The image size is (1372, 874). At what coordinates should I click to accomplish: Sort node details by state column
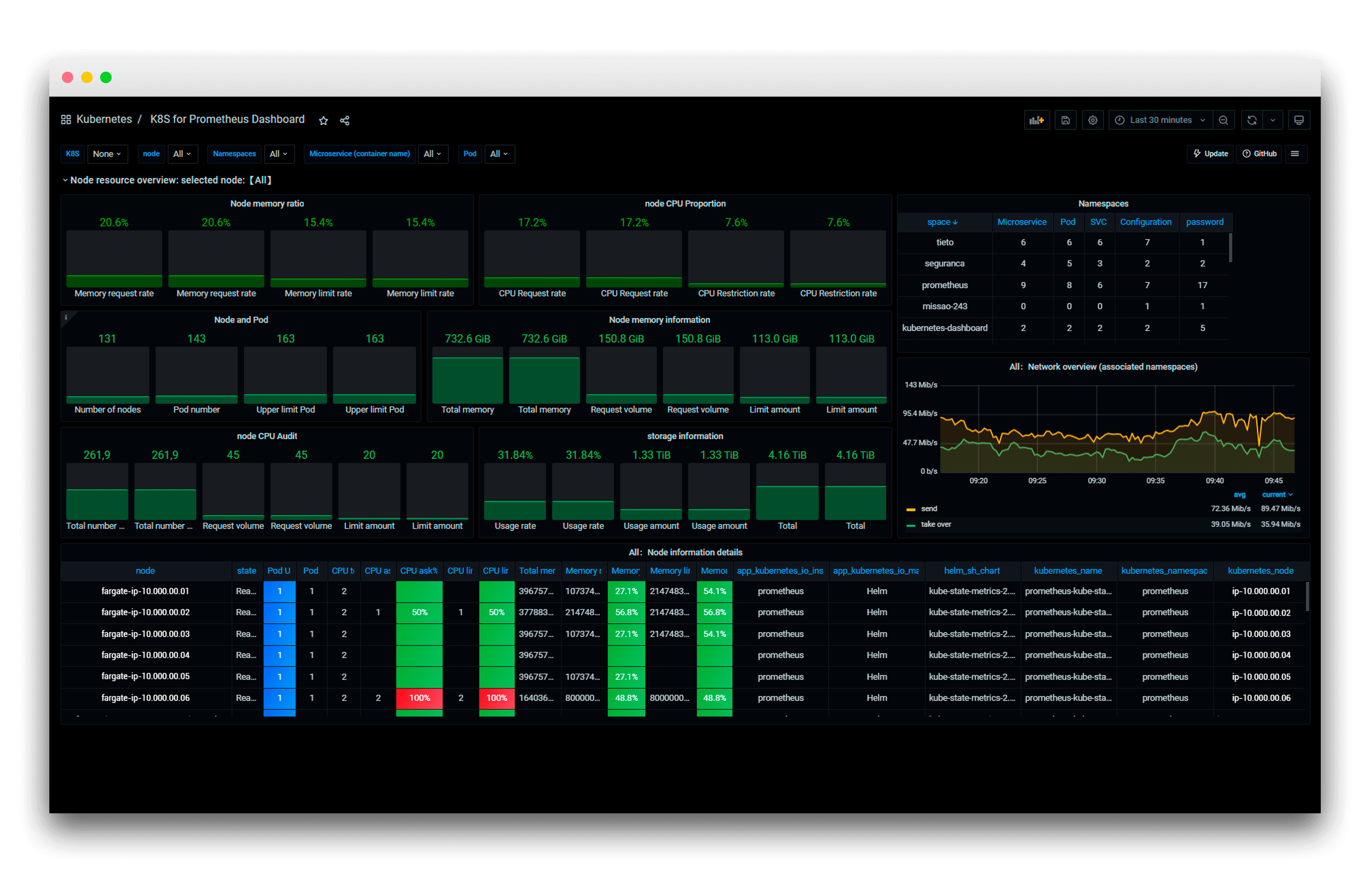(x=247, y=571)
